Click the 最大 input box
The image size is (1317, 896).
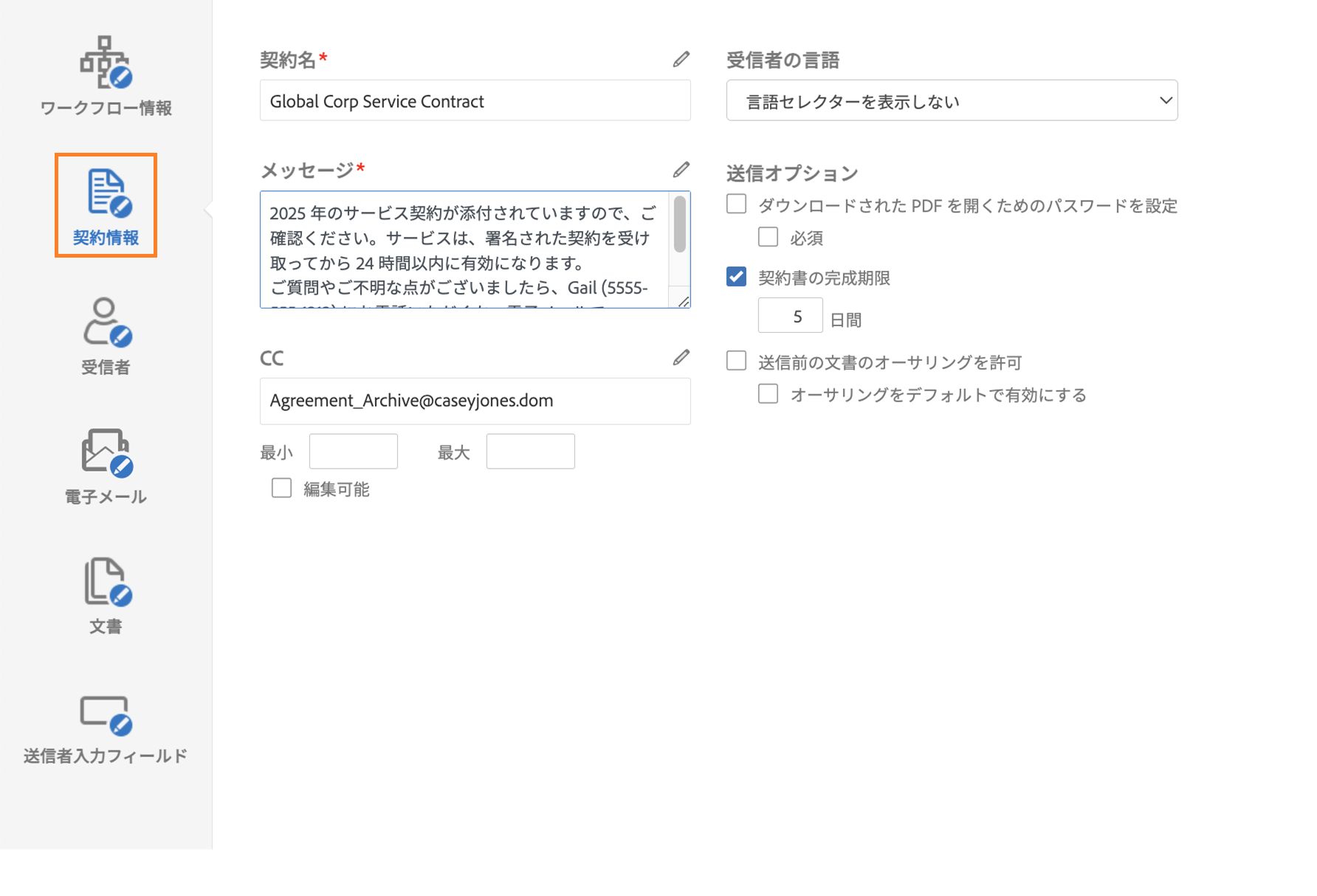click(x=530, y=451)
